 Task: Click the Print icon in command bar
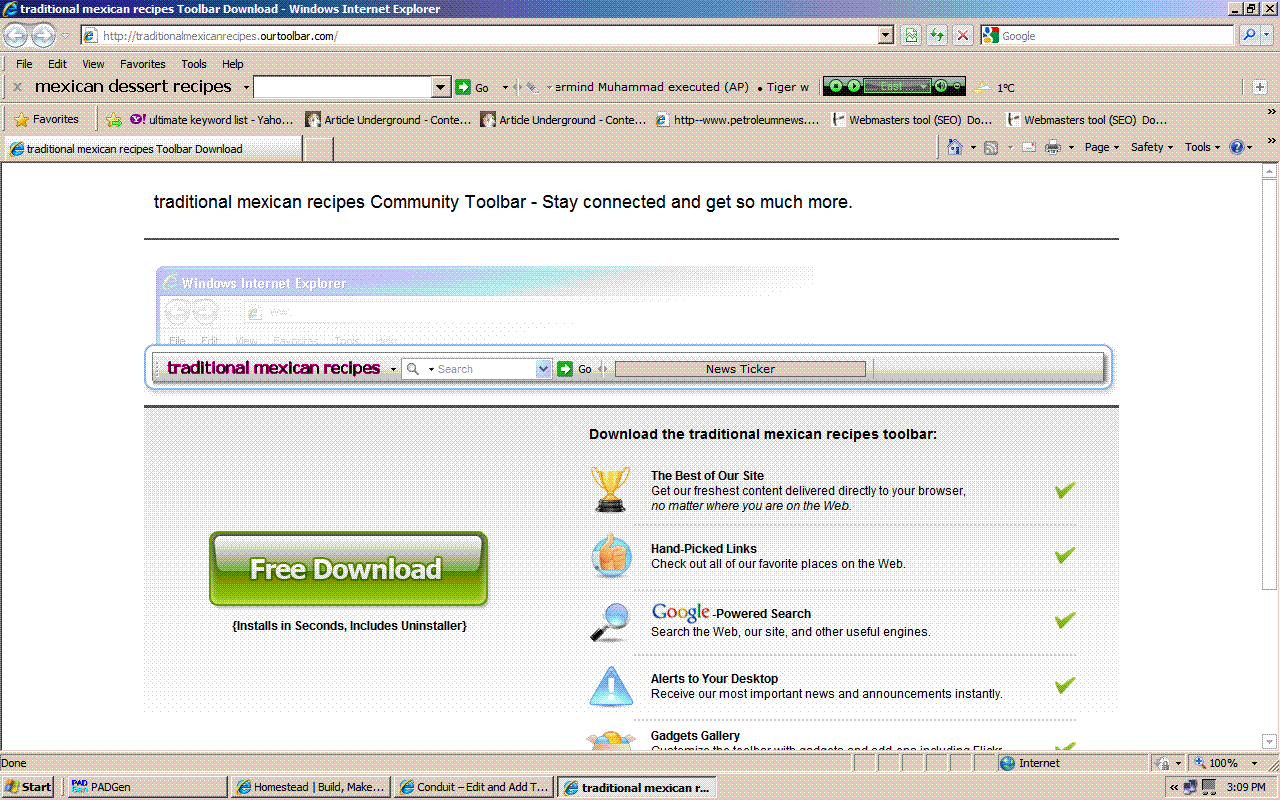tap(1053, 147)
